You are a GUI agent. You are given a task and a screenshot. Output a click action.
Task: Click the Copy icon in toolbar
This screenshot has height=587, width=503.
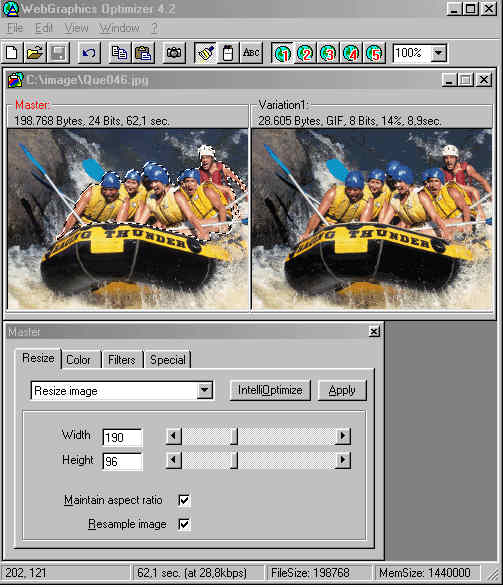click(x=120, y=53)
